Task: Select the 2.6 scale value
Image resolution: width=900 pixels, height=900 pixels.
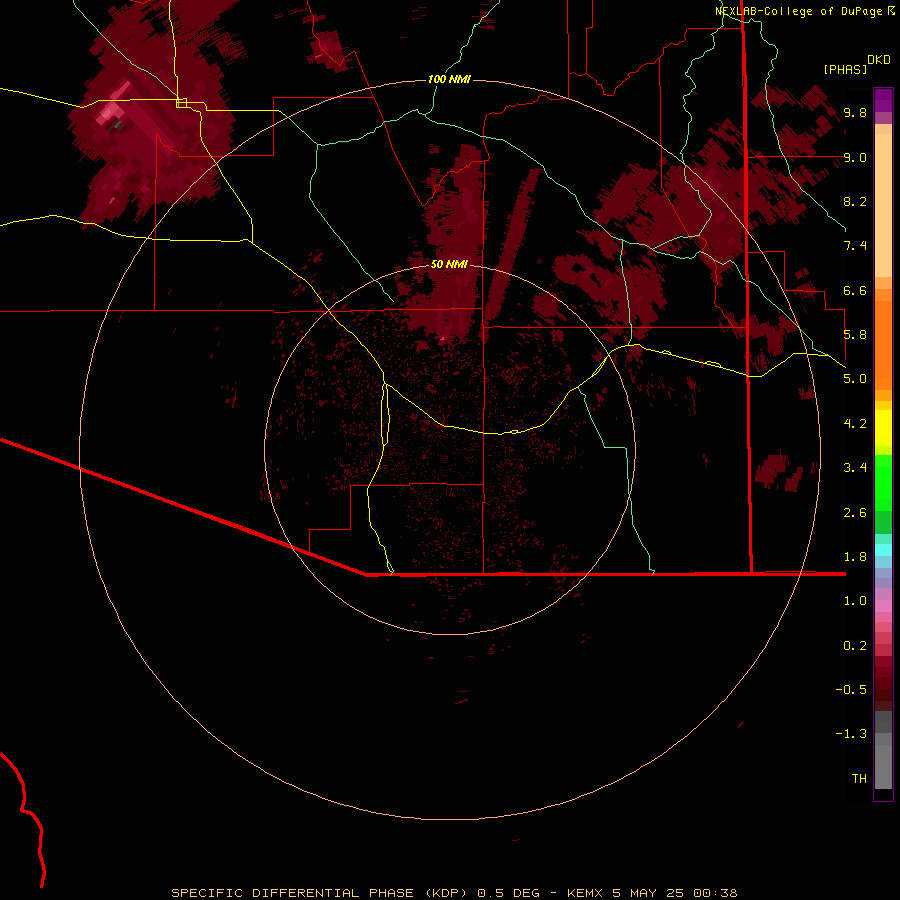Action: (x=855, y=513)
